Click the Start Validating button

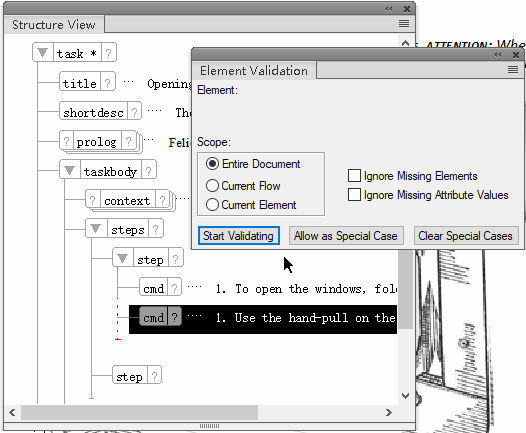pyautogui.click(x=239, y=236)
